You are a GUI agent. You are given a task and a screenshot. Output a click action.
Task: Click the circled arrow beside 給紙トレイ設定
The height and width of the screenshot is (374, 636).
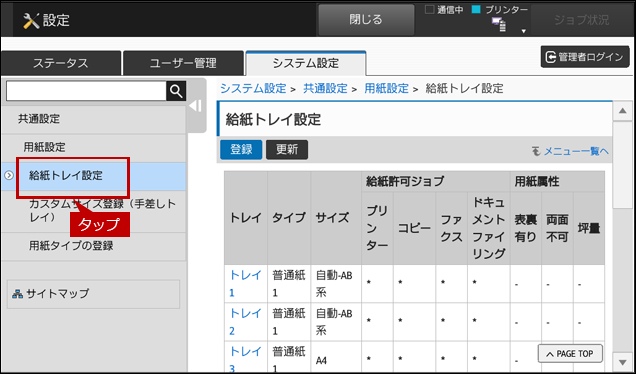point(9,176)
